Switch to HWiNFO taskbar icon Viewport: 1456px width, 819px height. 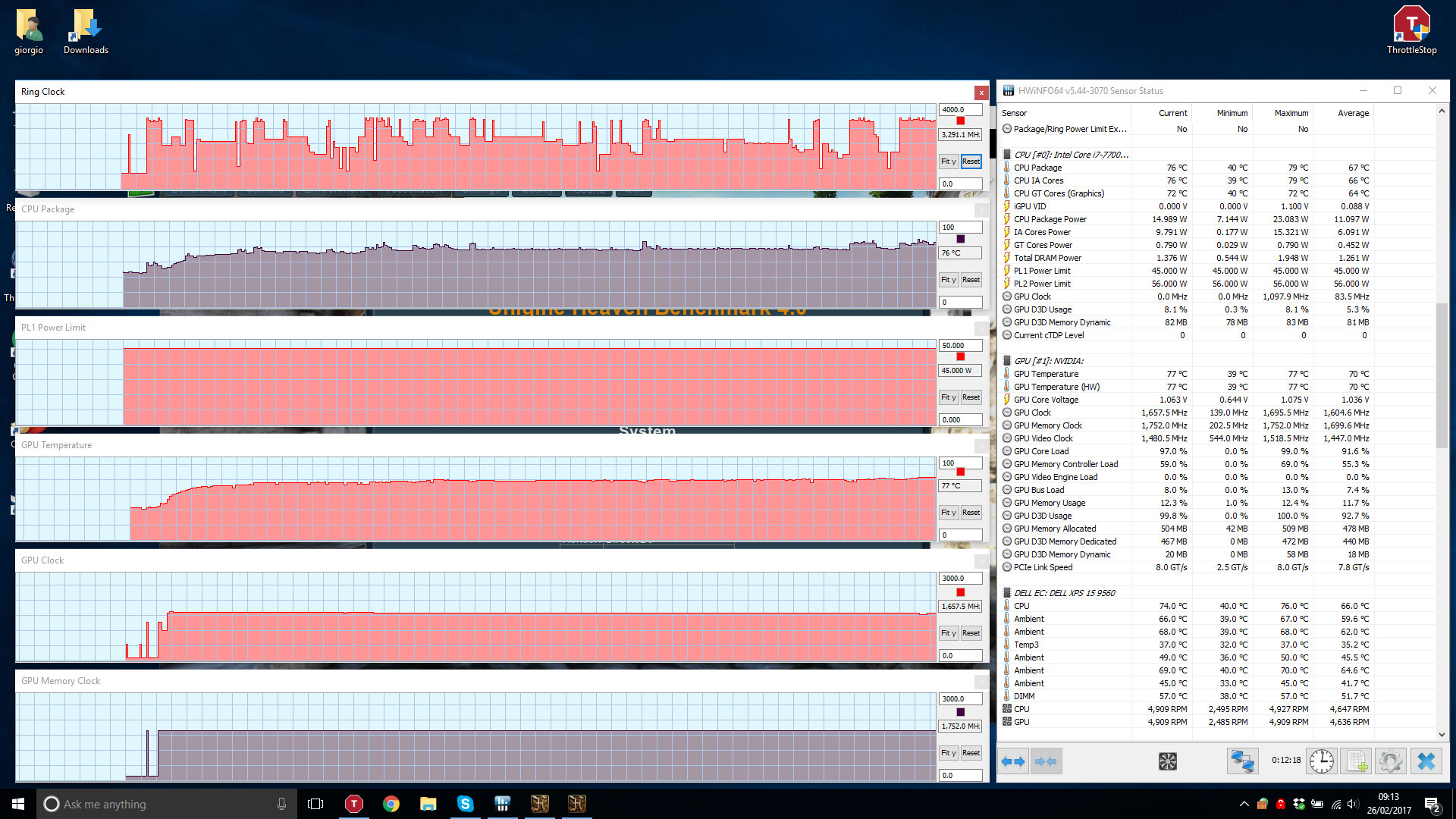(x=502, y=804)
